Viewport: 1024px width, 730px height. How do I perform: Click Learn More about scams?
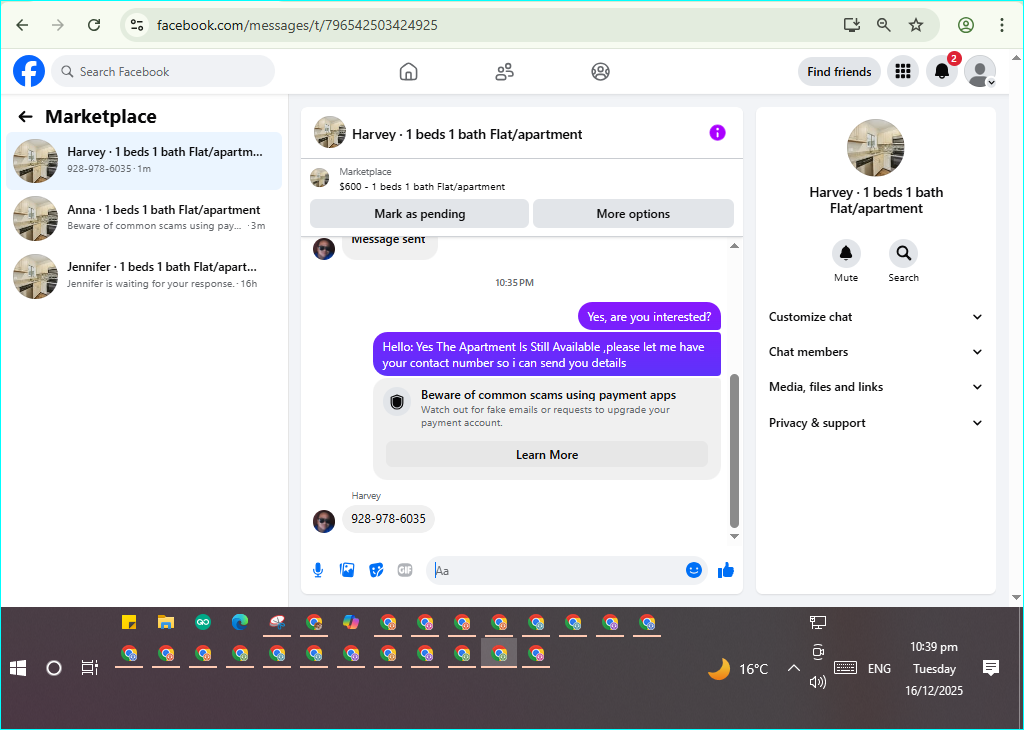(x=547, y=454)
